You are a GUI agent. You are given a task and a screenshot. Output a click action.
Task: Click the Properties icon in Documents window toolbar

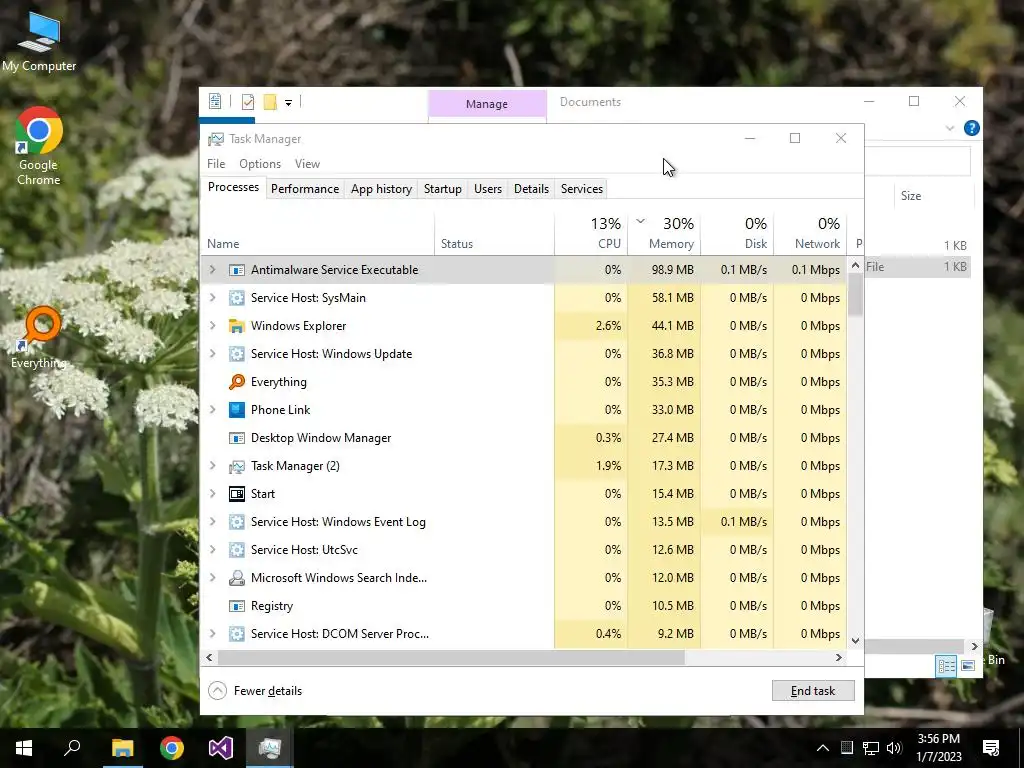tap(215, 101)
